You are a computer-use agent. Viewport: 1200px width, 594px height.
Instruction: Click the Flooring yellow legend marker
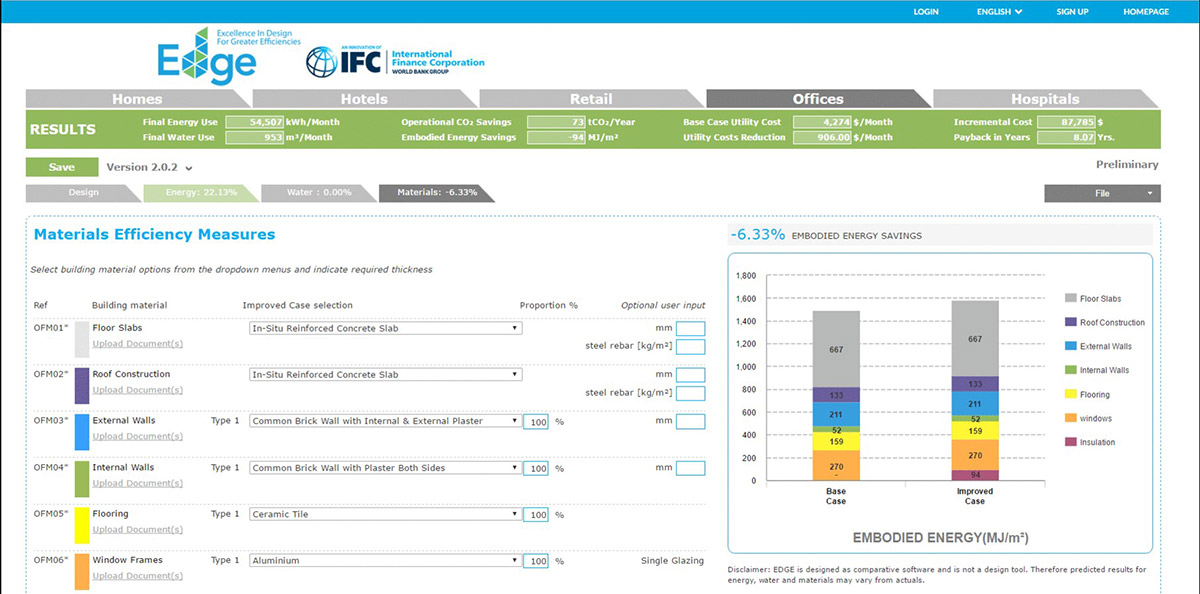[x=1070, y=395]
